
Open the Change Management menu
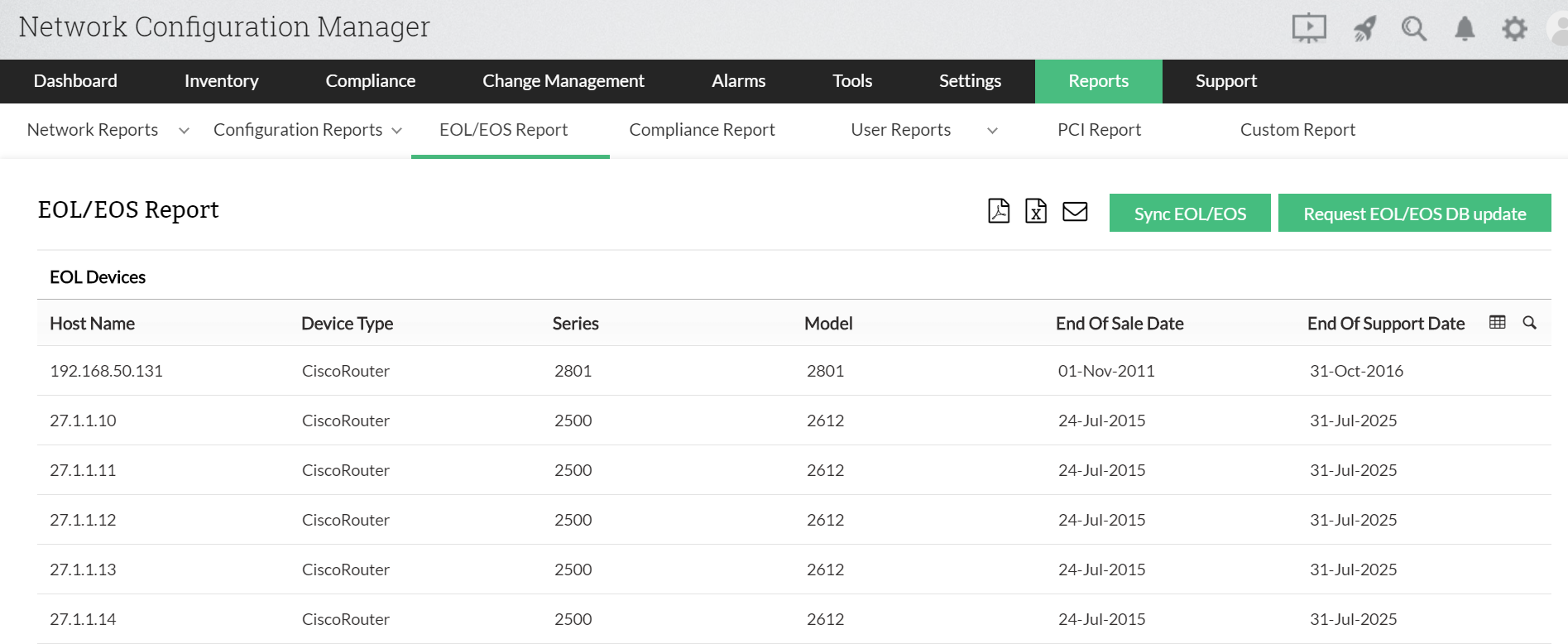click(x=563, y=81)
